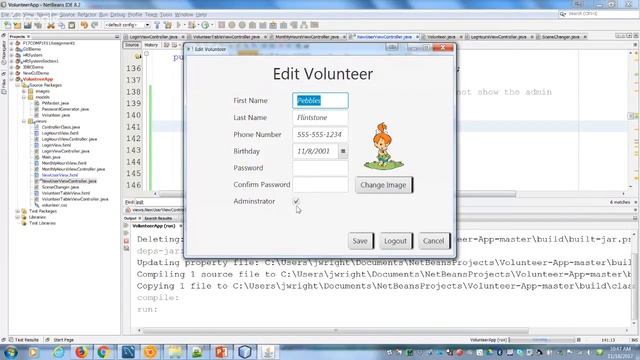This screenshot has width=640, height=360.
Task: Click the Confirm Password input field
Action: (320, 185)
